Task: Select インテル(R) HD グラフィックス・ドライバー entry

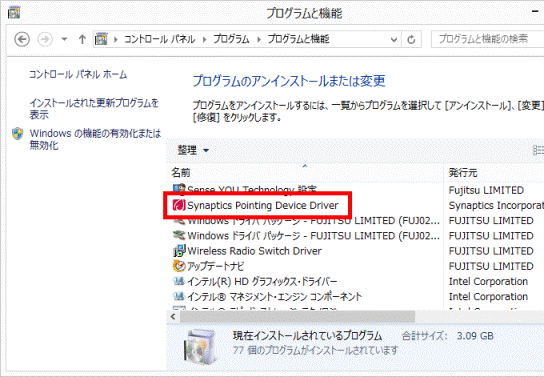Action: click(262, 281)
